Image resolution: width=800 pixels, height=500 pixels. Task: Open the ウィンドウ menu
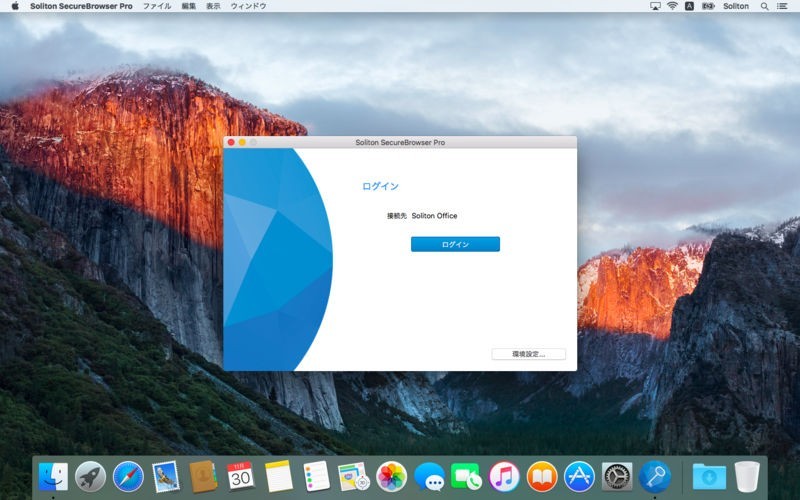248,6
